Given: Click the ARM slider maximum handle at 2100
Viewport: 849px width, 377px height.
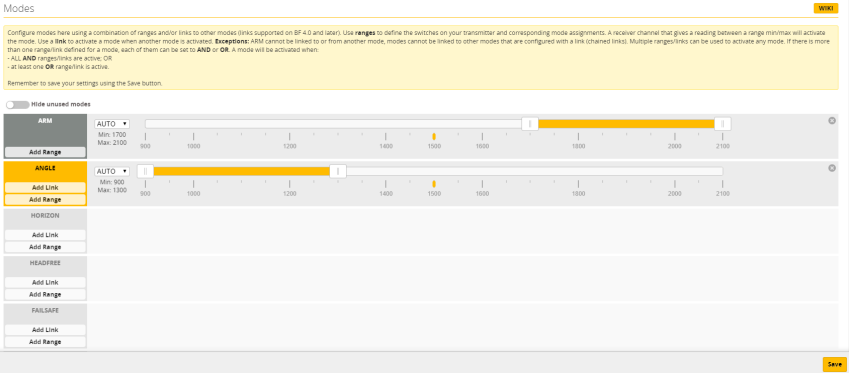Looking at the screenshot, I should [x=722, y=124].
